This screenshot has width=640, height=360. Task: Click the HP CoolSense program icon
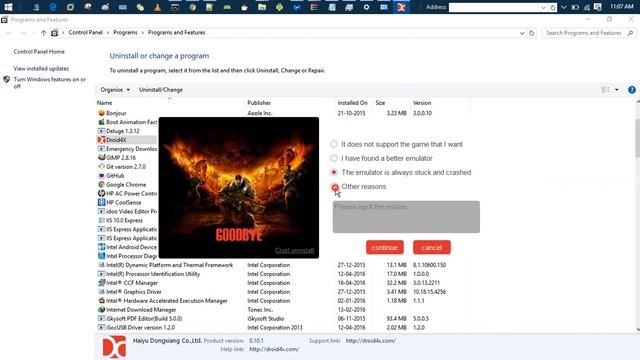(x=101, y=202)
